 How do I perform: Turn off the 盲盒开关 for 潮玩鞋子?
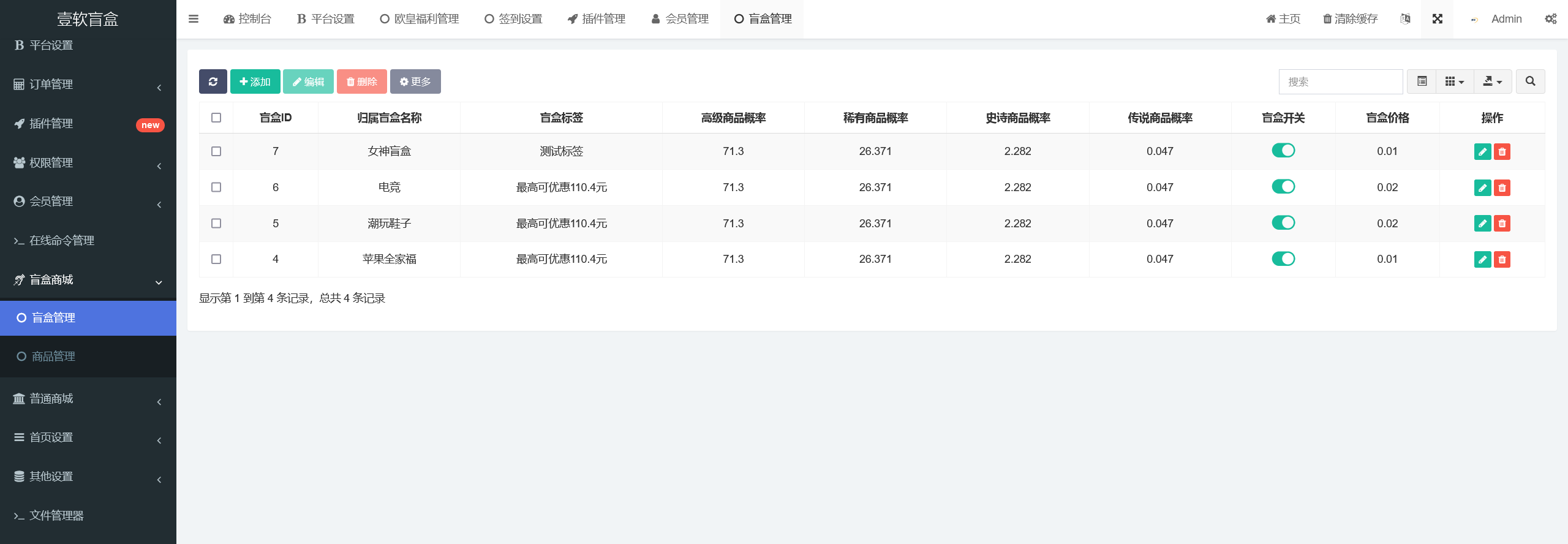click(x=1283, y=223)
